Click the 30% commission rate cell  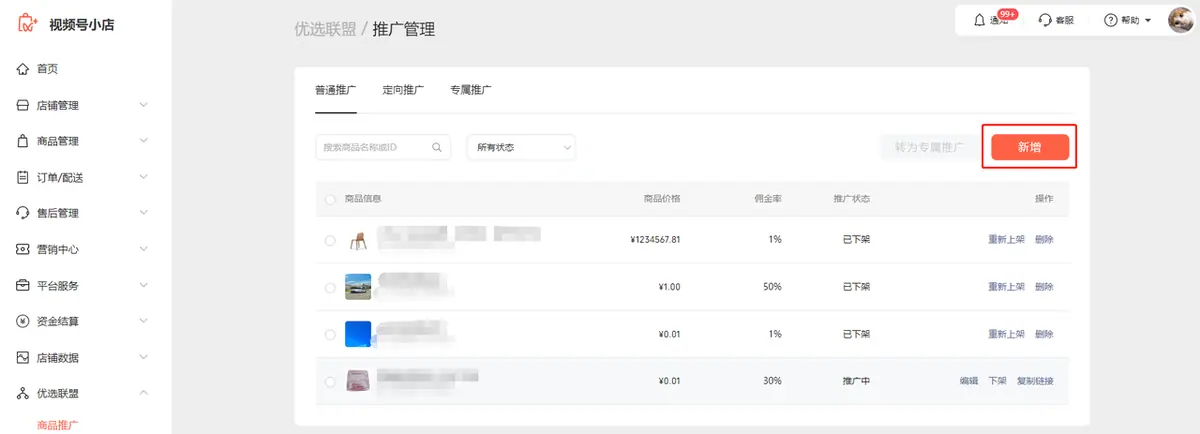pyautogui.click(x=773, y=381)
